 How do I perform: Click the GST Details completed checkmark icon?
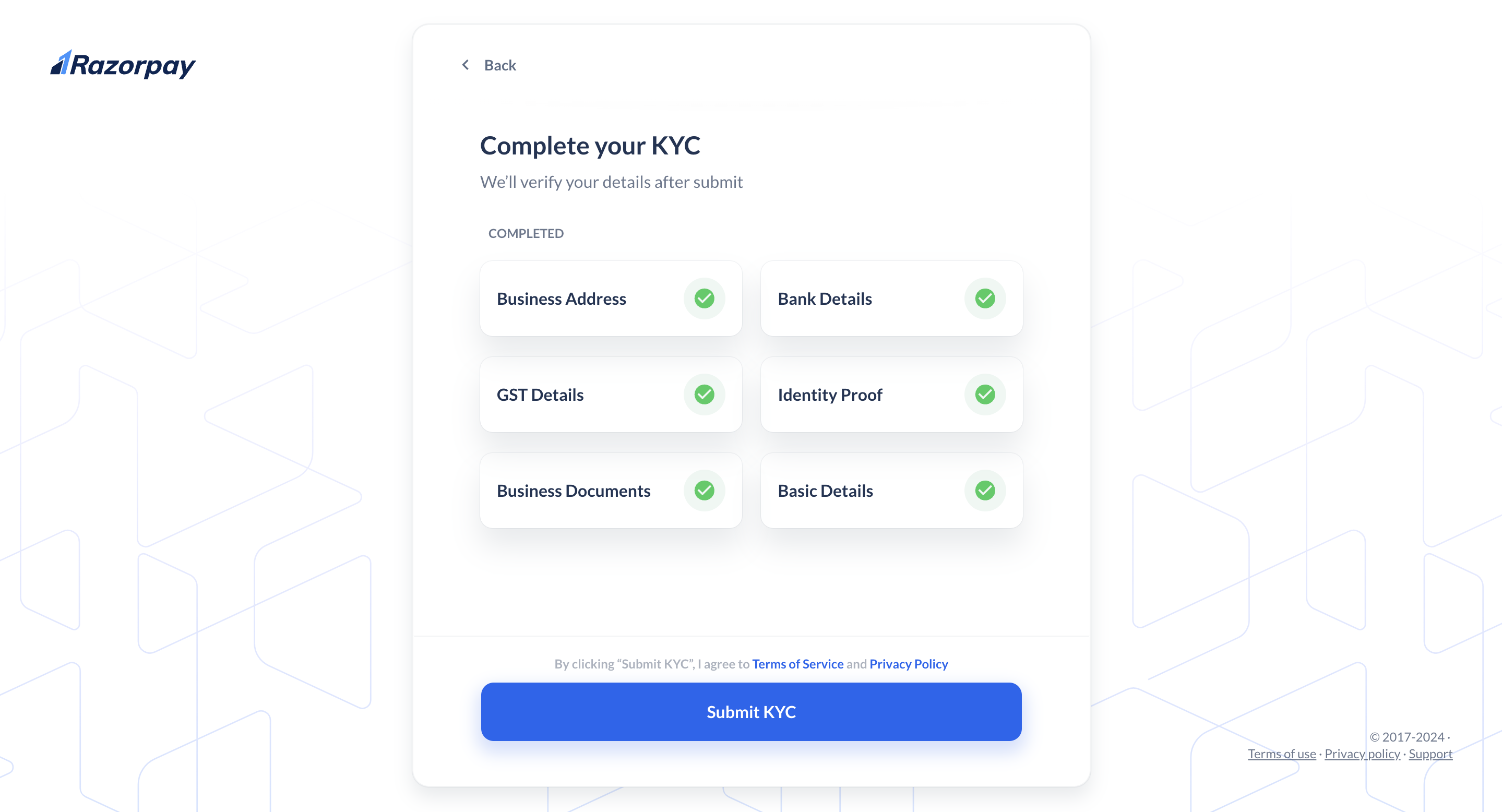pos(705,394)
